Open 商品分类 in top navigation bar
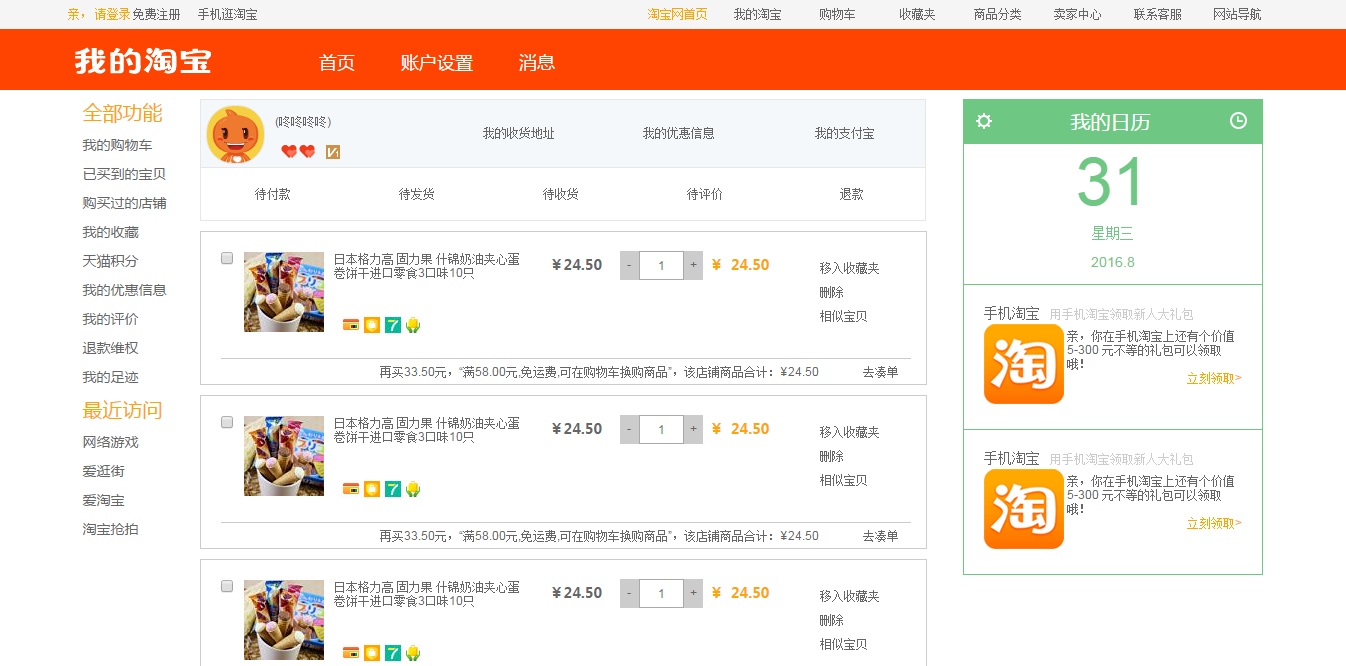Image resolution: width=1346 pixels, height=666 pixels. [x=997, y=14]
